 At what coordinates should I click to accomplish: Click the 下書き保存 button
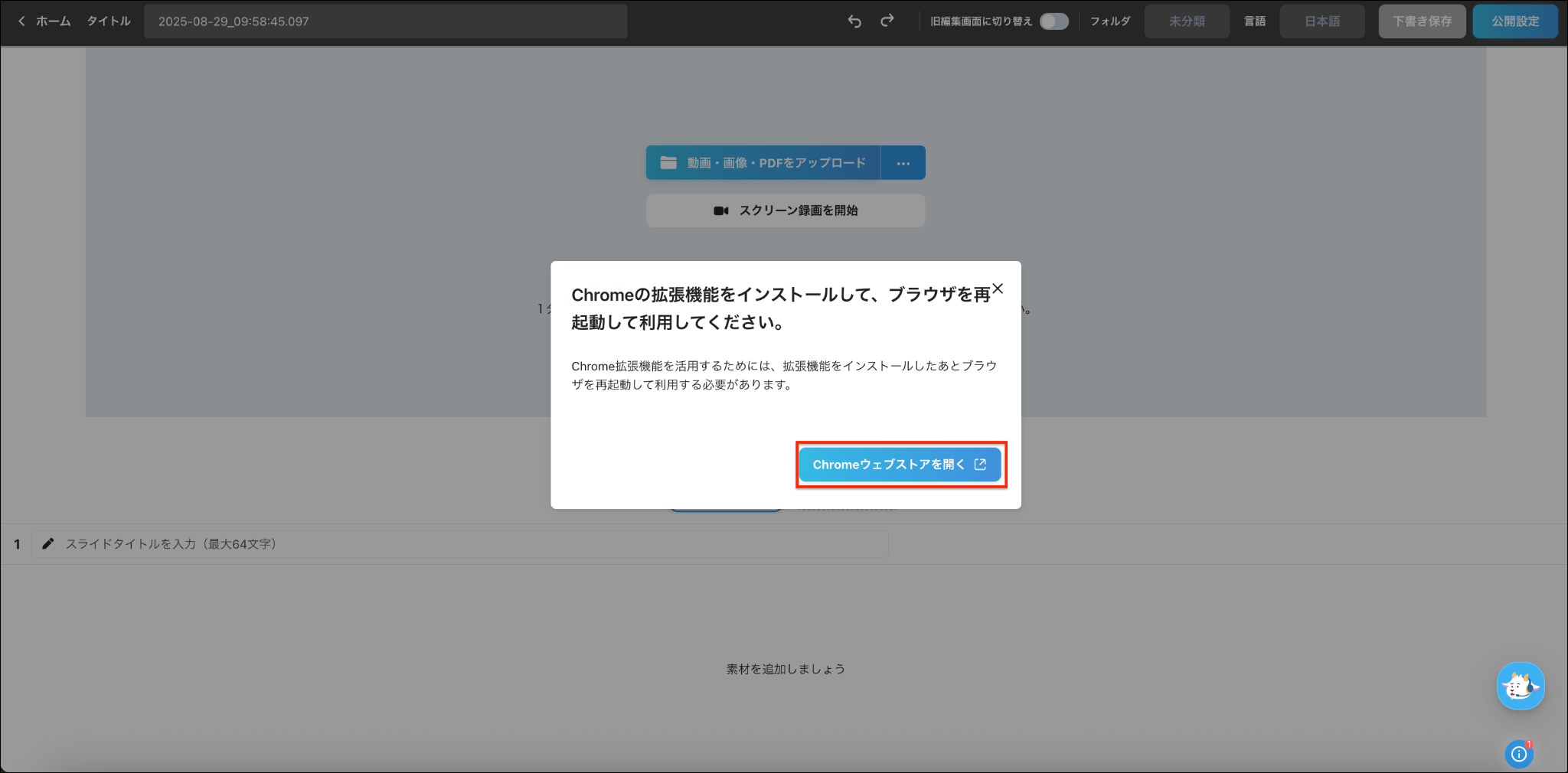1423,21
